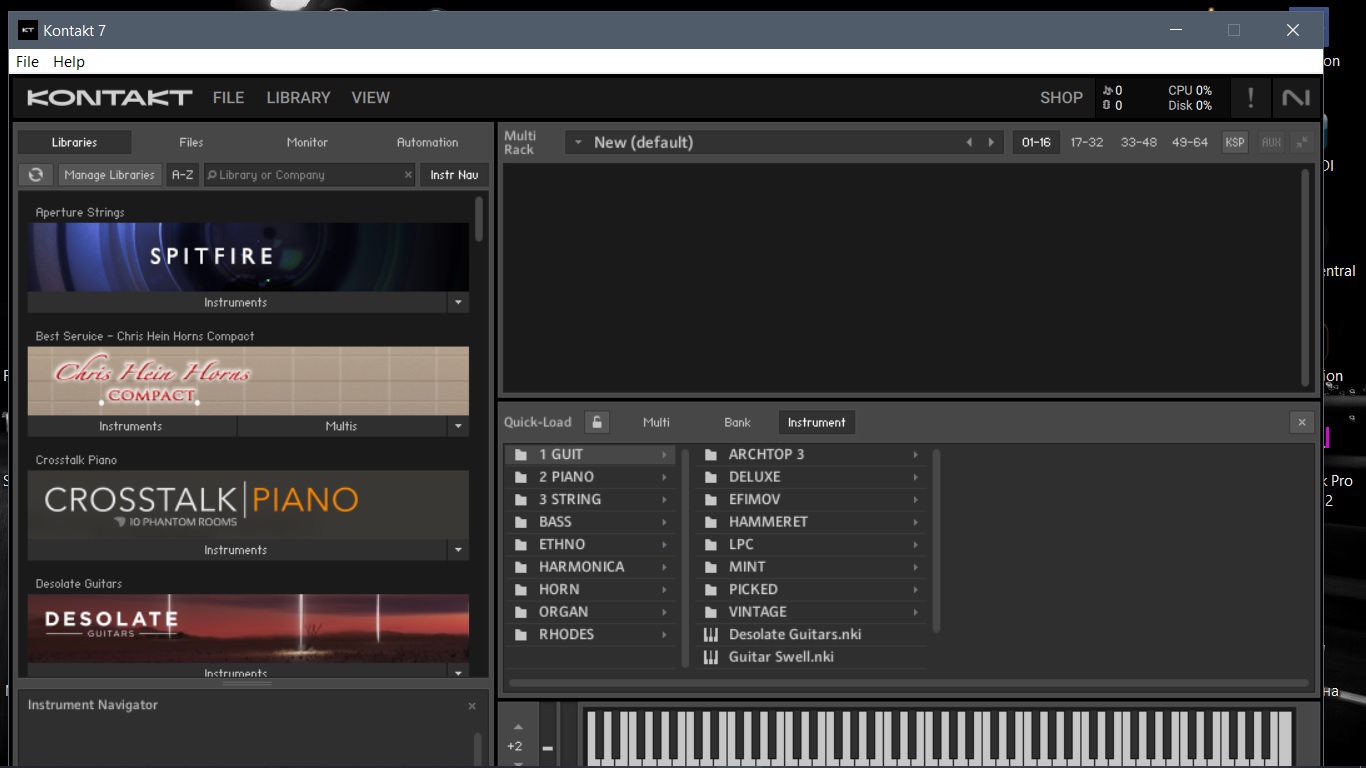Click the folder icon beside 2 PIANO
The height and width of the screenshot is (768, 1366).
pyautogui.click(x=521, y=477)
